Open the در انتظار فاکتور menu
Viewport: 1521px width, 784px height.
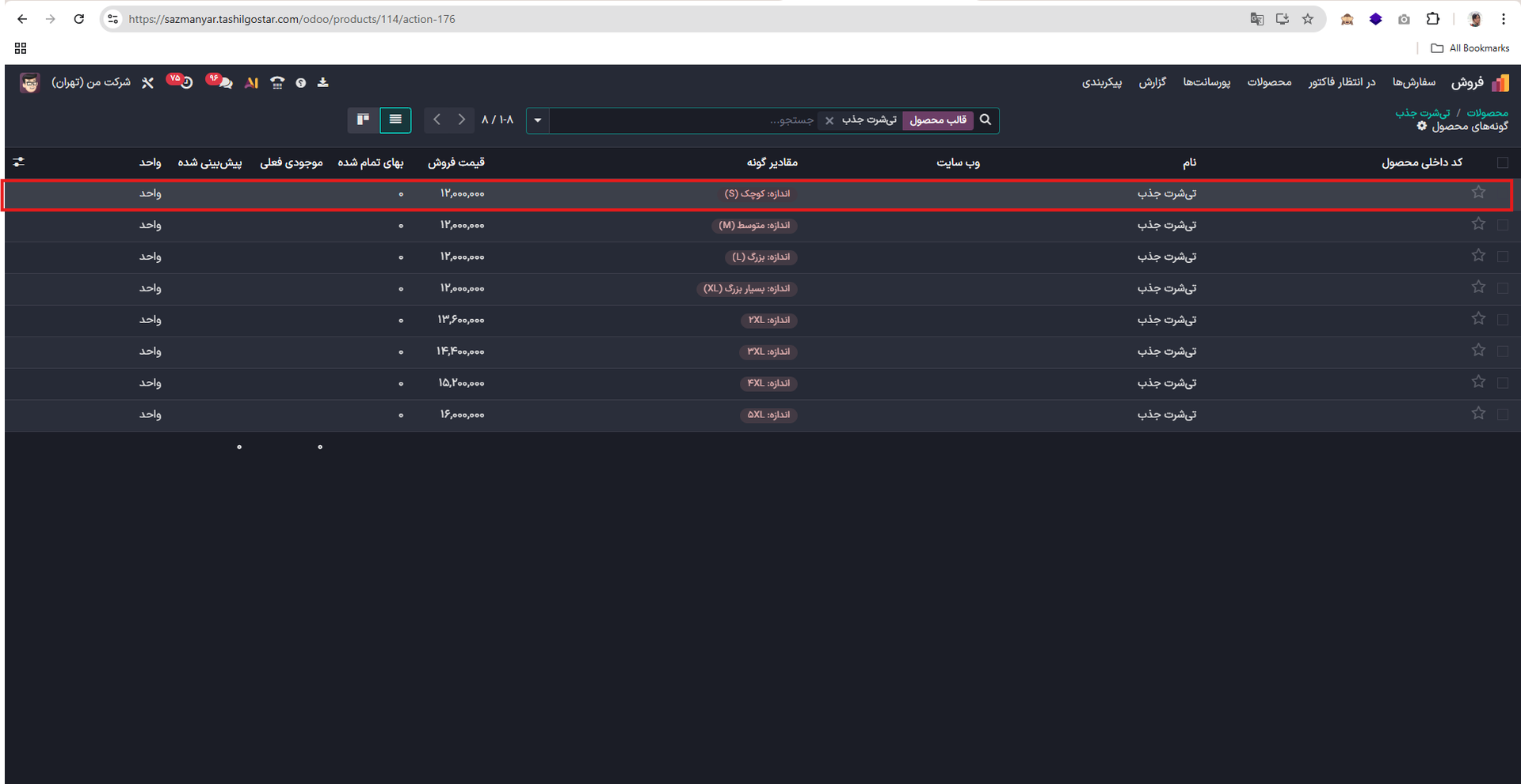tap(1342, 82)
